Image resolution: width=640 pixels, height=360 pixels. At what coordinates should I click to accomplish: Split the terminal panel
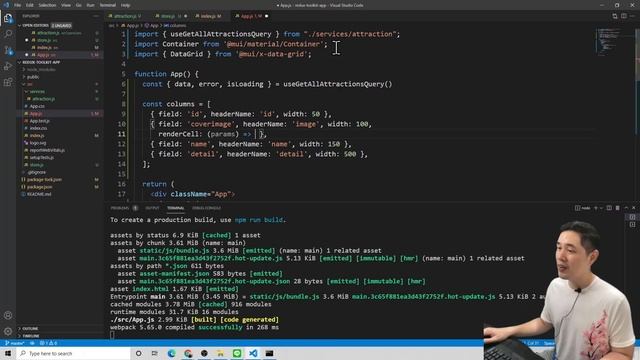(x=609, y=208)
